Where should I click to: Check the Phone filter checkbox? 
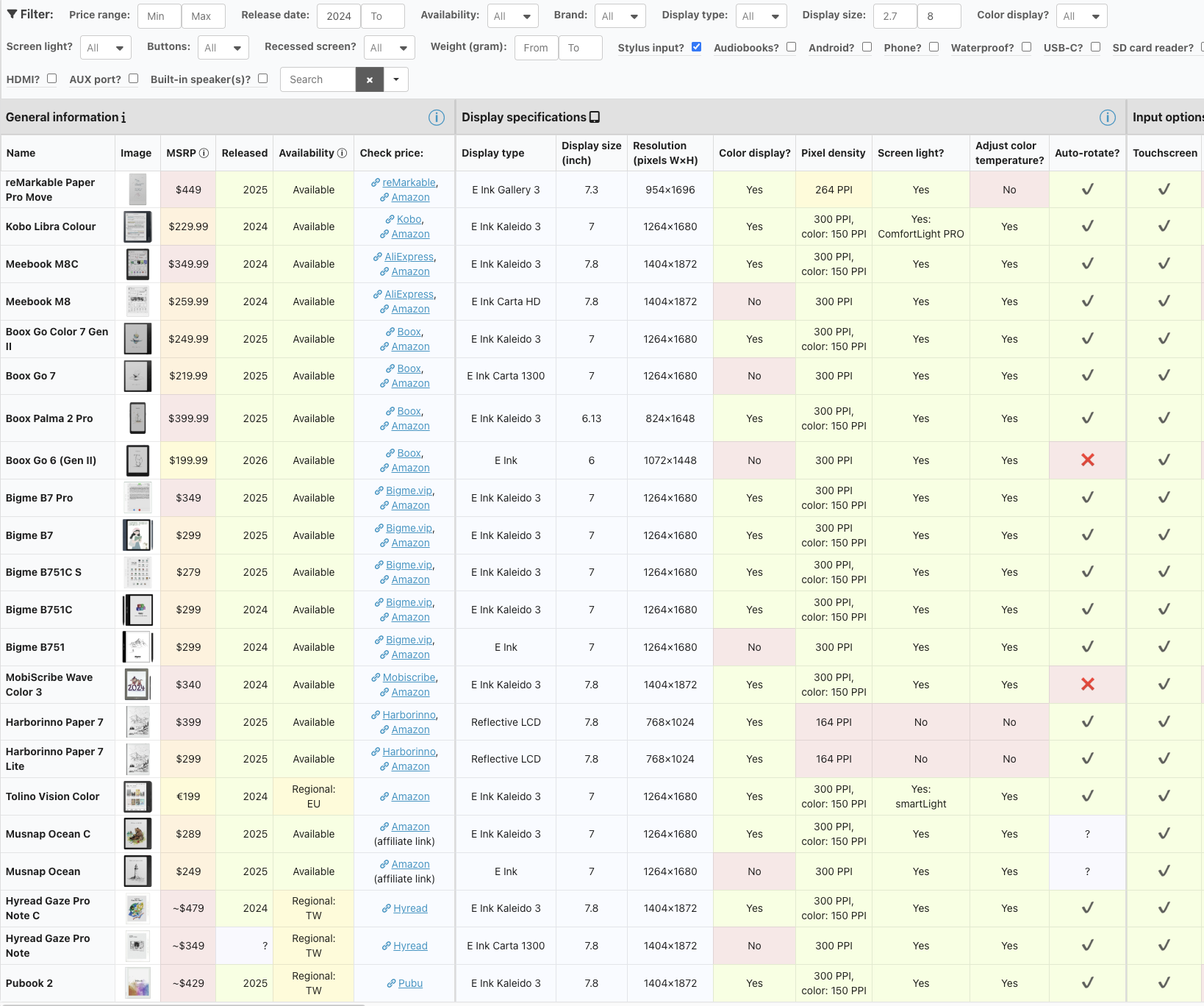tap(934, 47)
